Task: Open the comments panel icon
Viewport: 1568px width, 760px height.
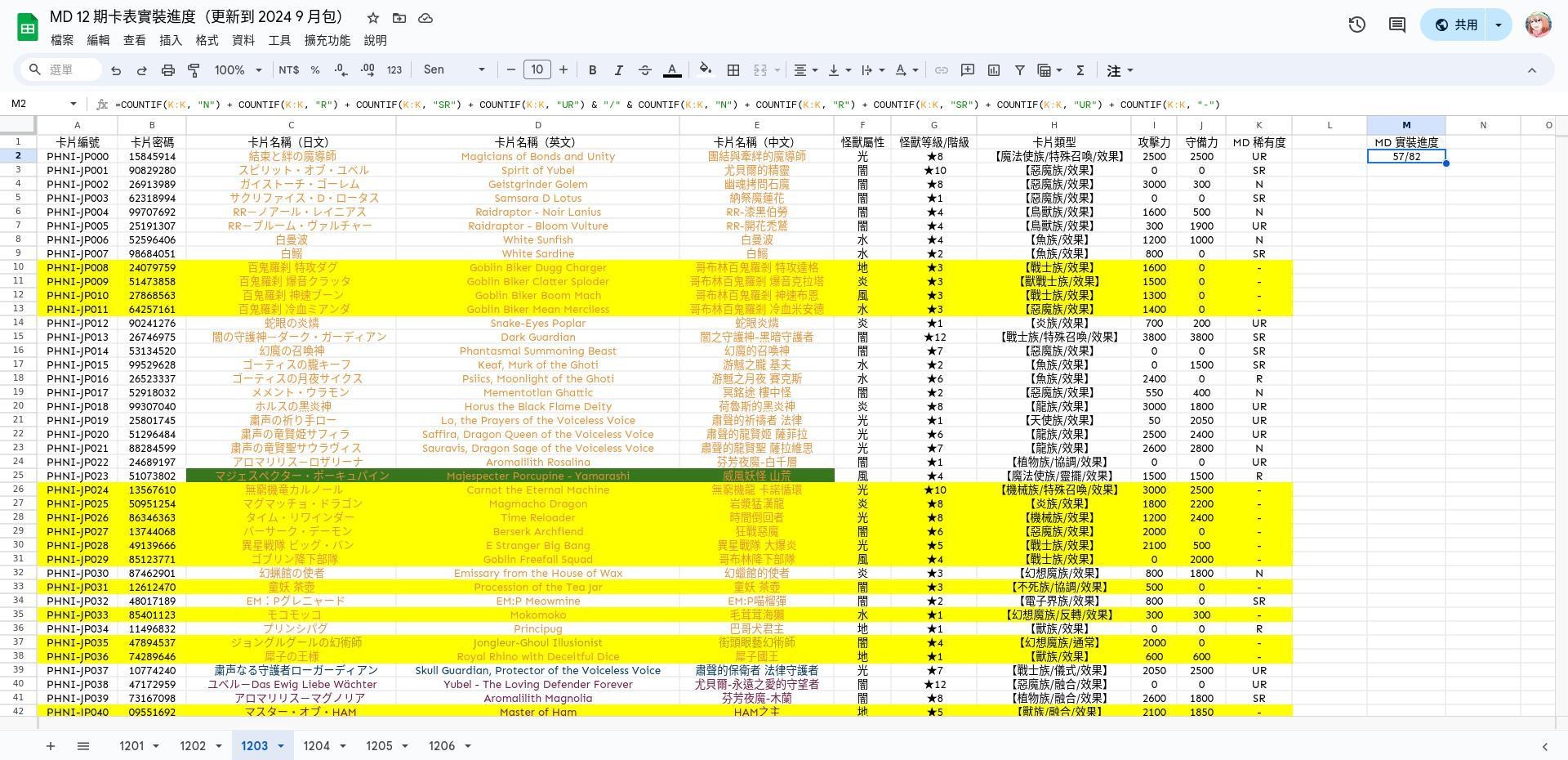Action: coord(1397,25)
